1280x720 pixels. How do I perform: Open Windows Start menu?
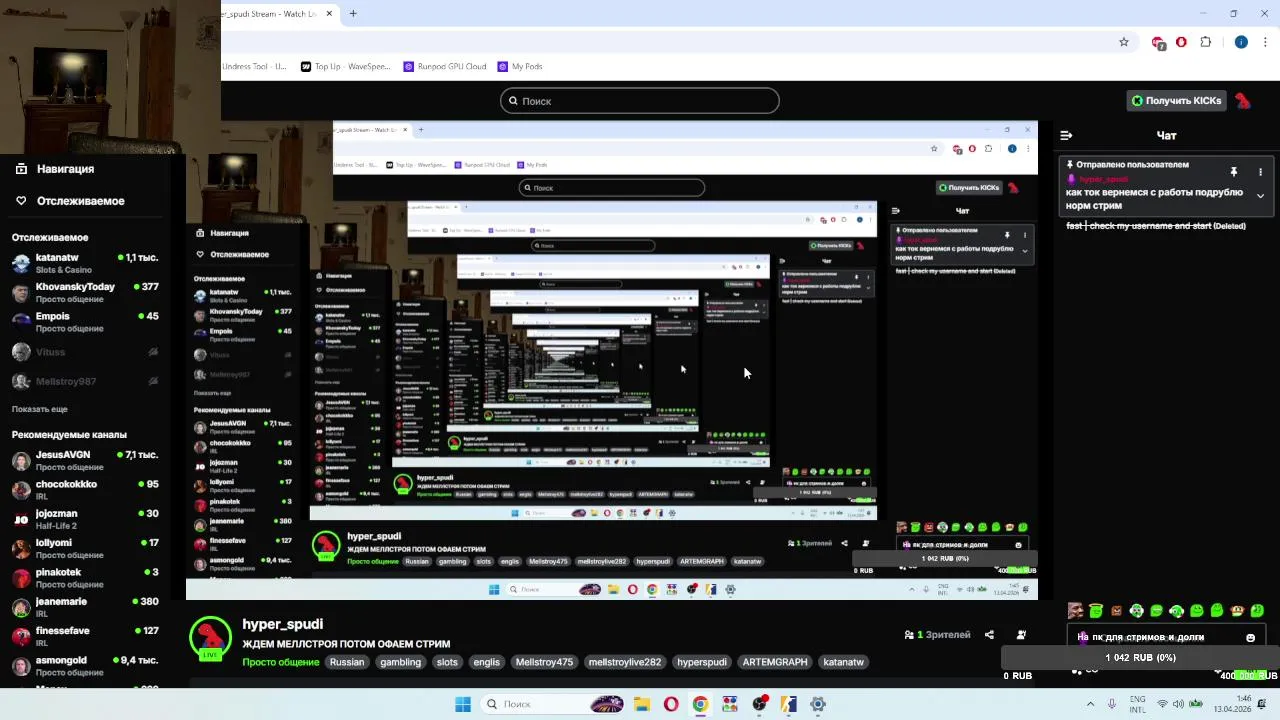(463, 704)
